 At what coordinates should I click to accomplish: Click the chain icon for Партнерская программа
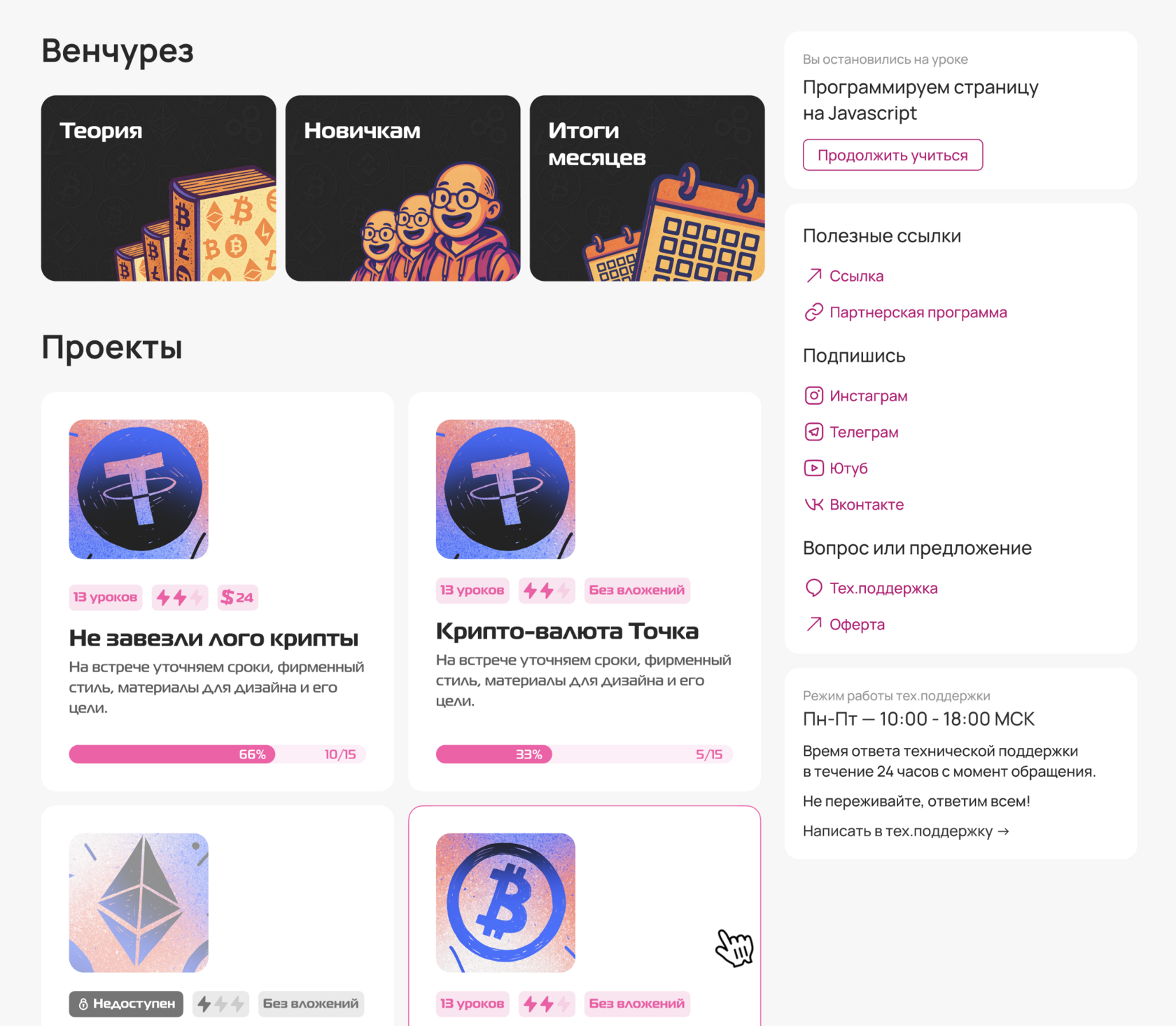tap(813, 312)
